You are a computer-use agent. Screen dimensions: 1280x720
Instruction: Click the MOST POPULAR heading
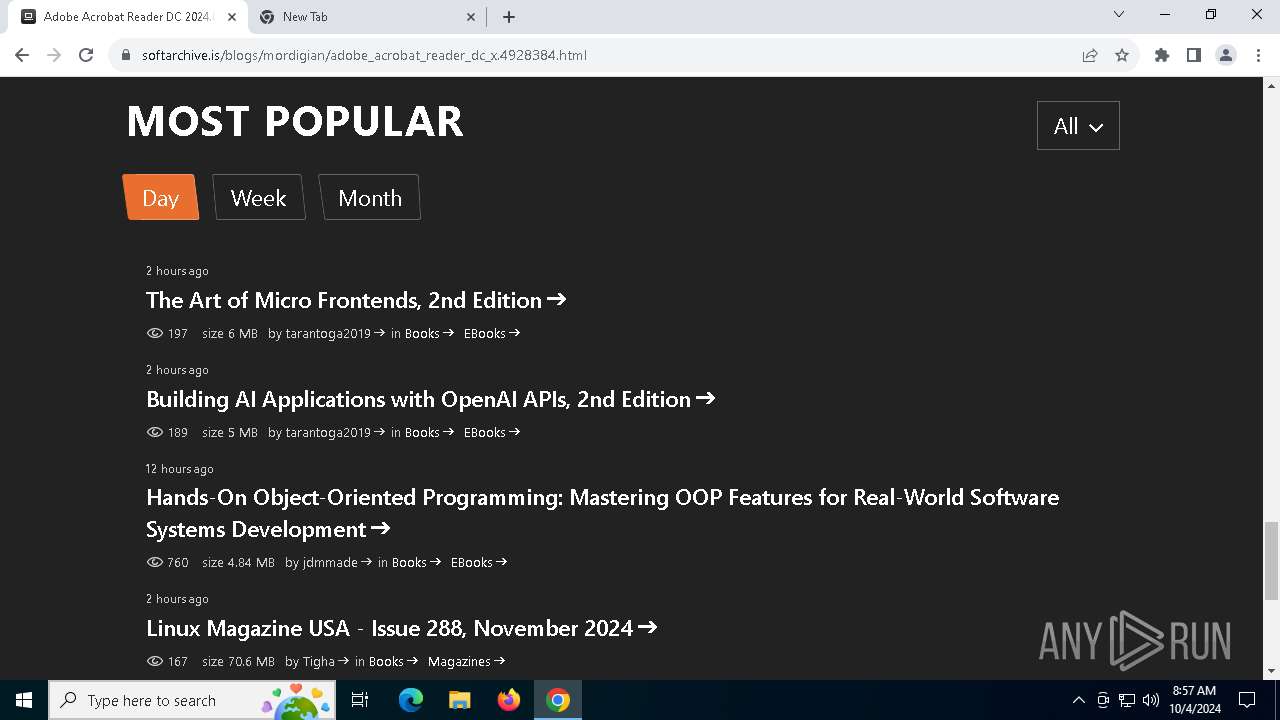(295, 122)
